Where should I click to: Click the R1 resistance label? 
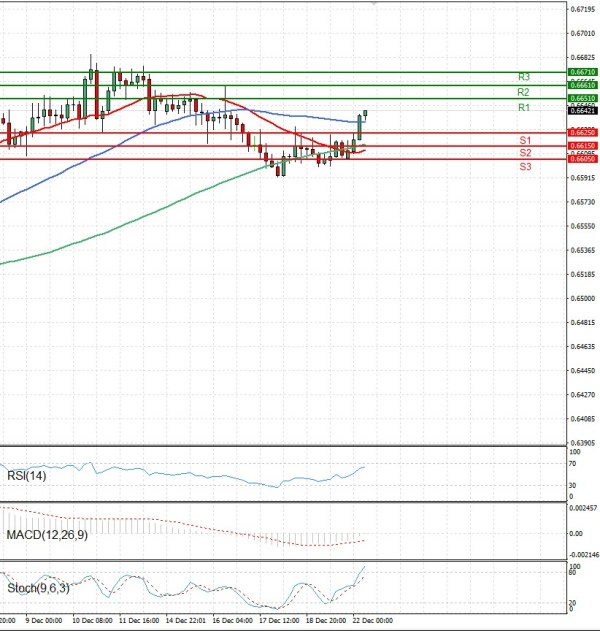(523, 107)
